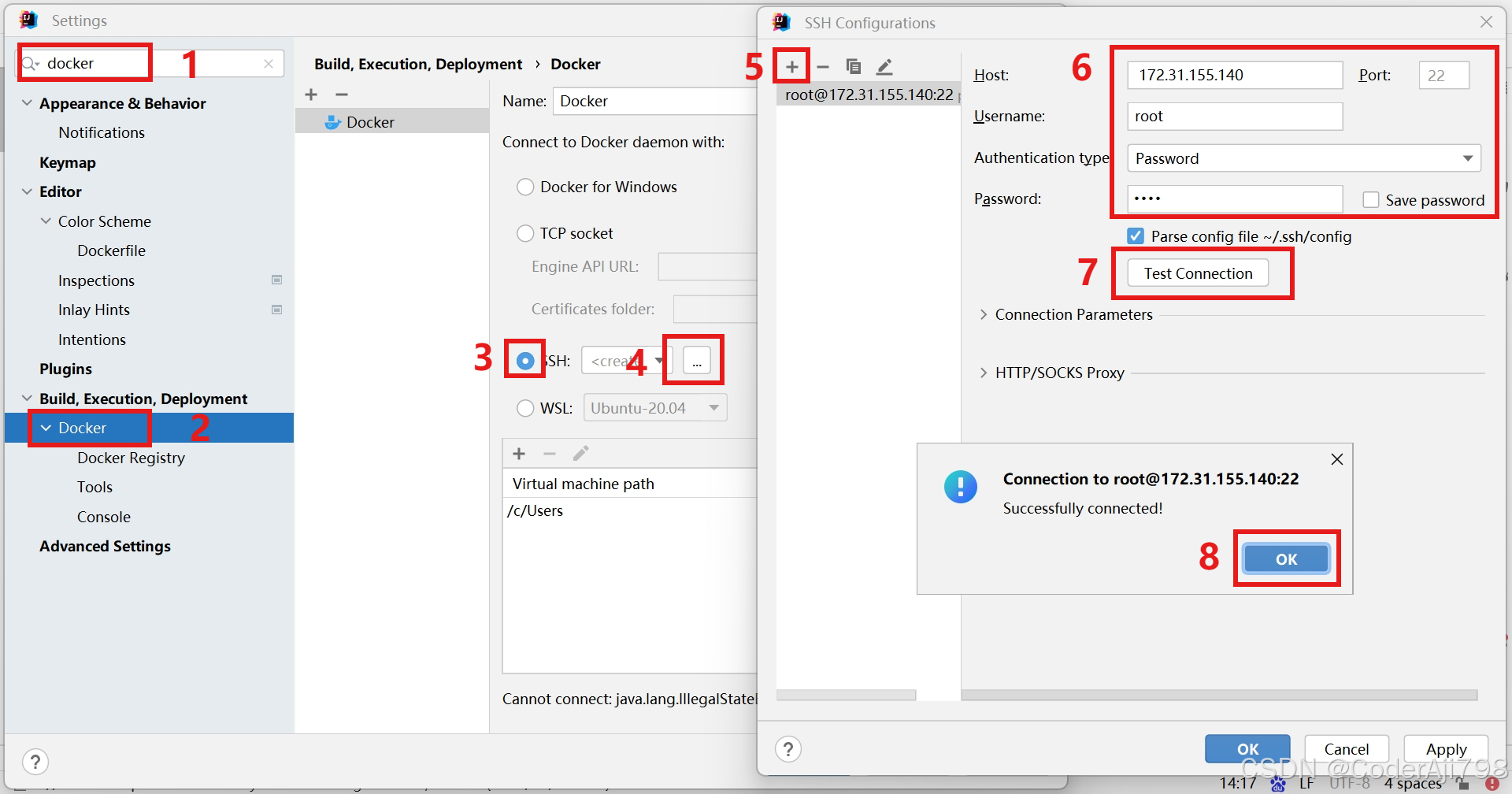Collapse the Build, Execution, Deployment node

click(28, 399)
